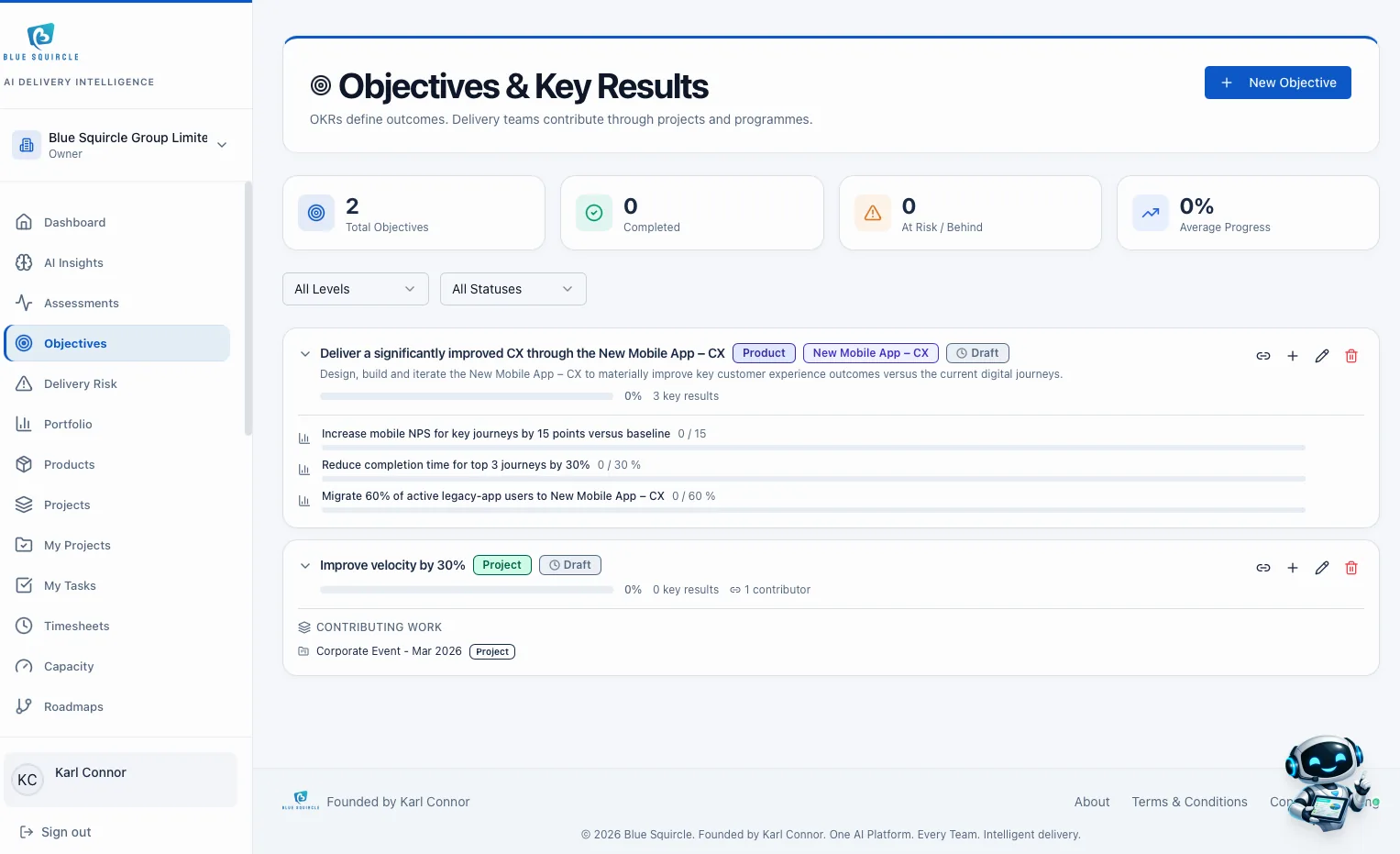Viewport: 1400px width, 854px height.
Task: Open the Assessments page
Action: point(117,303)
